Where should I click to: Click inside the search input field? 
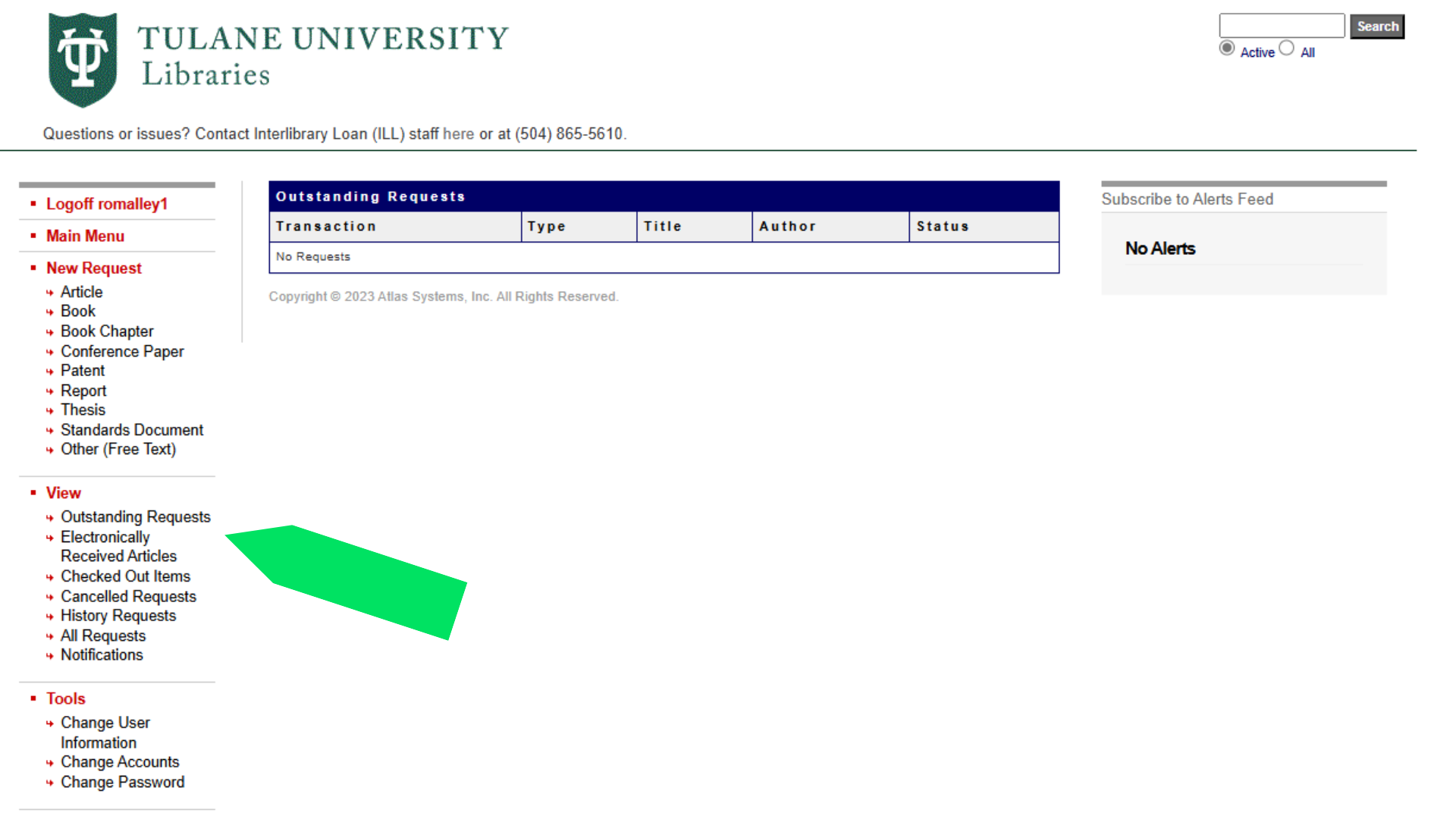coord(1280,25)
